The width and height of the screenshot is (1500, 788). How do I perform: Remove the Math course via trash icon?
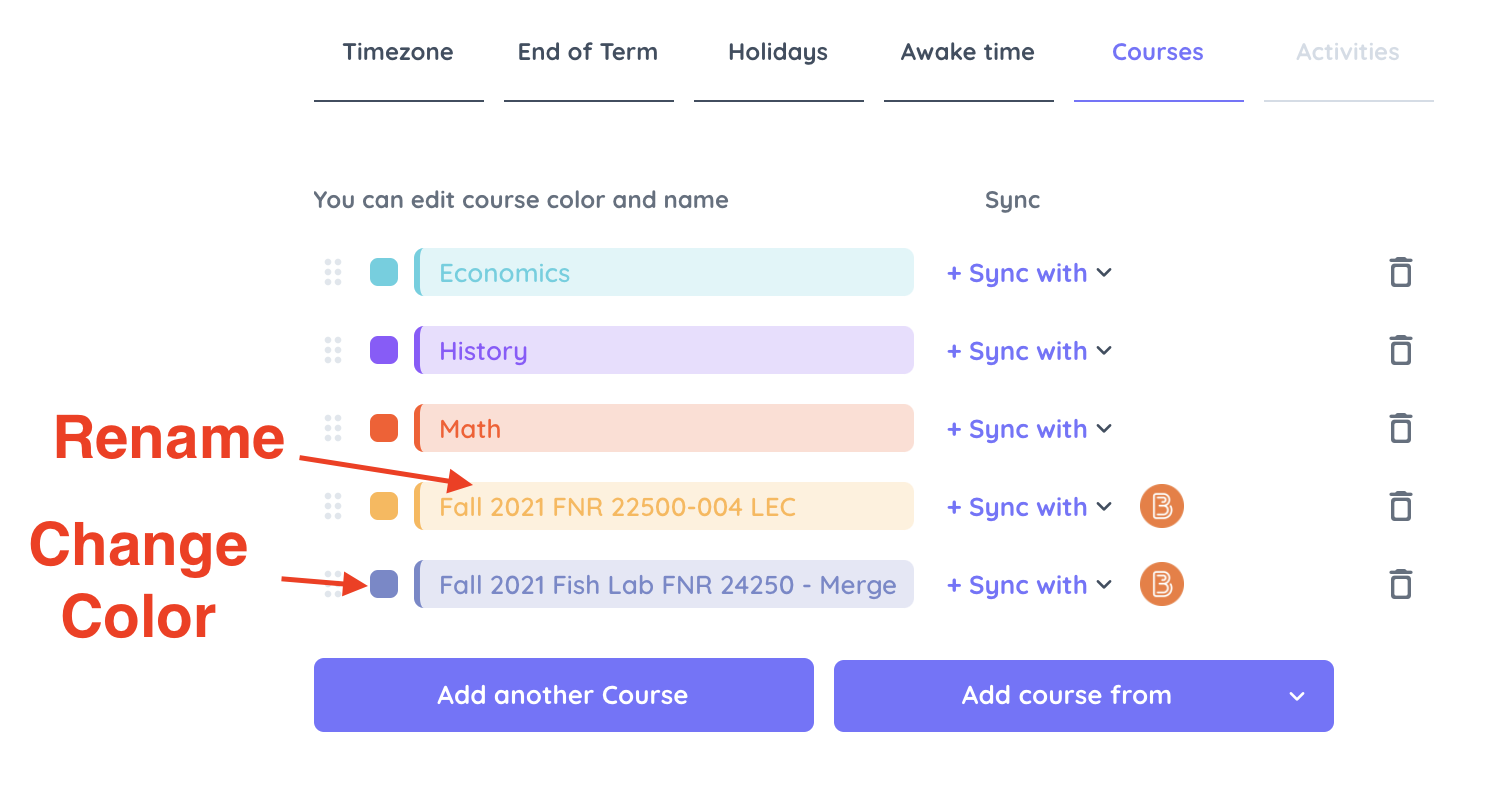pos(1401,428)
